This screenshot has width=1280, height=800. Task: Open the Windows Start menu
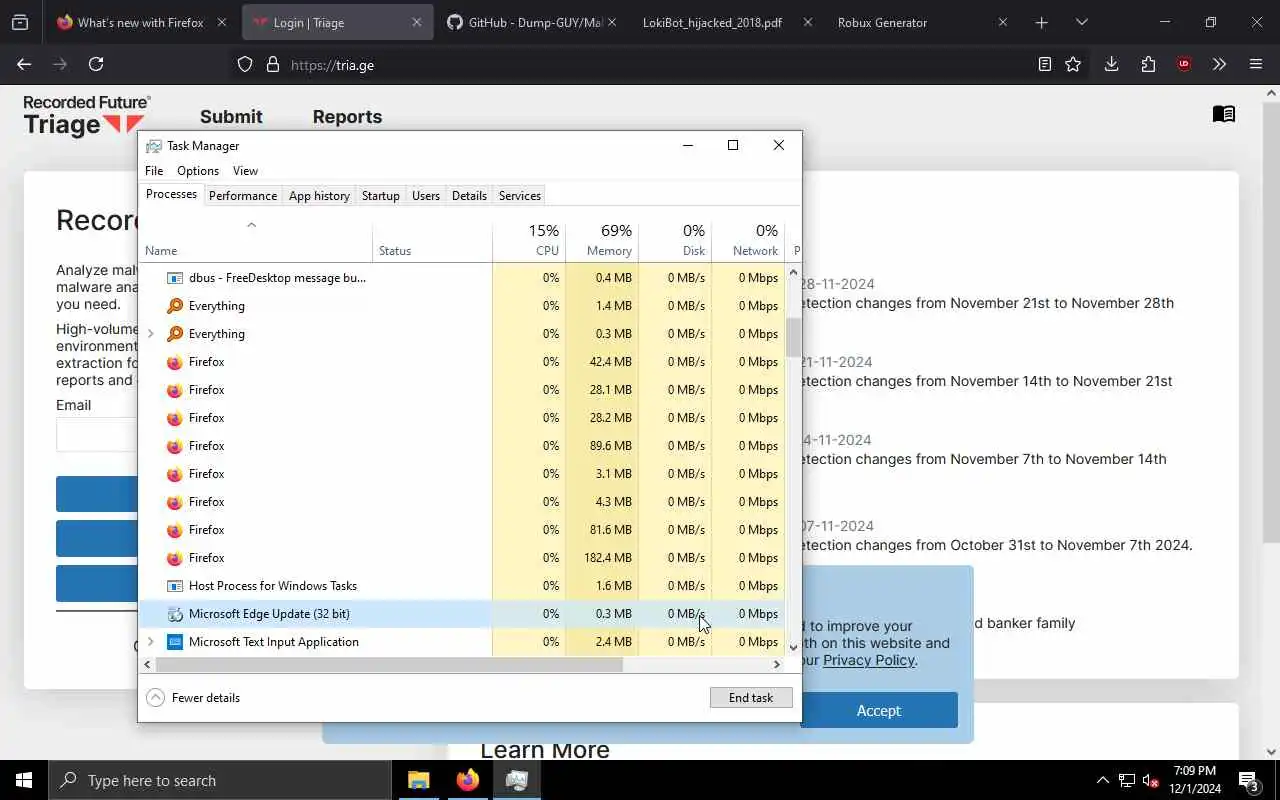(x=24, y=780)
